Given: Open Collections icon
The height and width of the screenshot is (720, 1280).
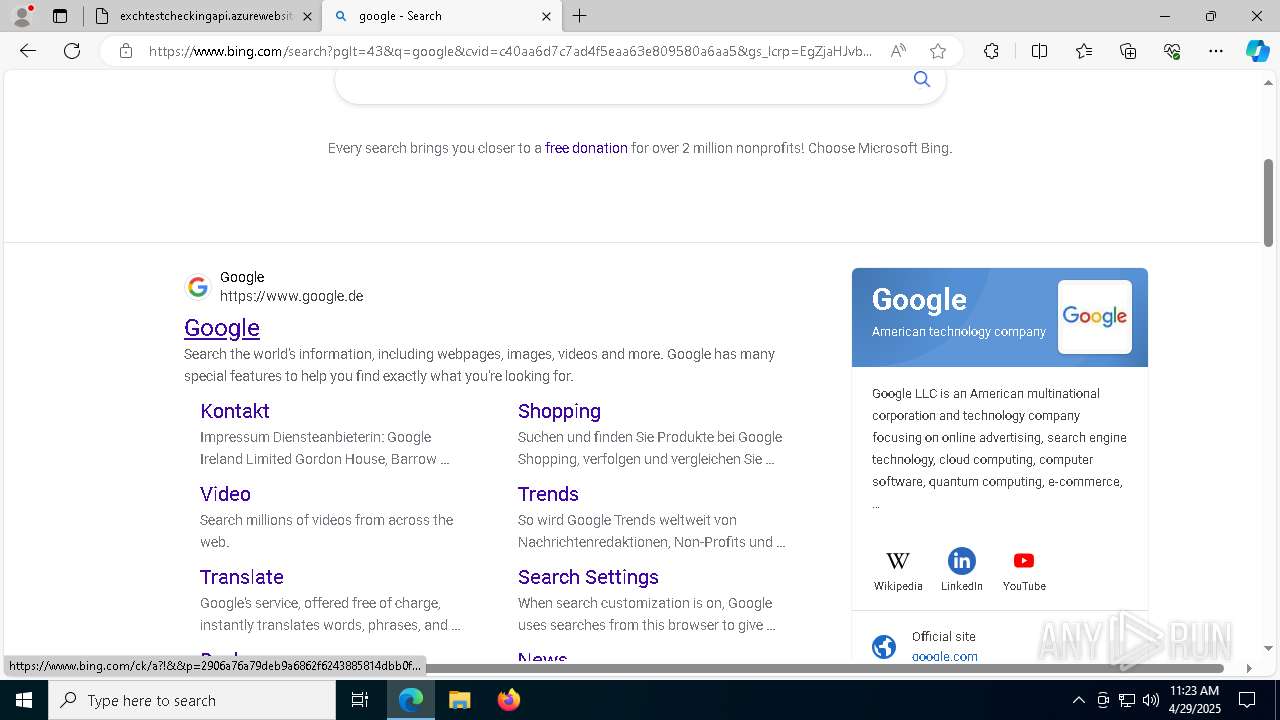Looking at the screenshot, I should (1128, 51).
